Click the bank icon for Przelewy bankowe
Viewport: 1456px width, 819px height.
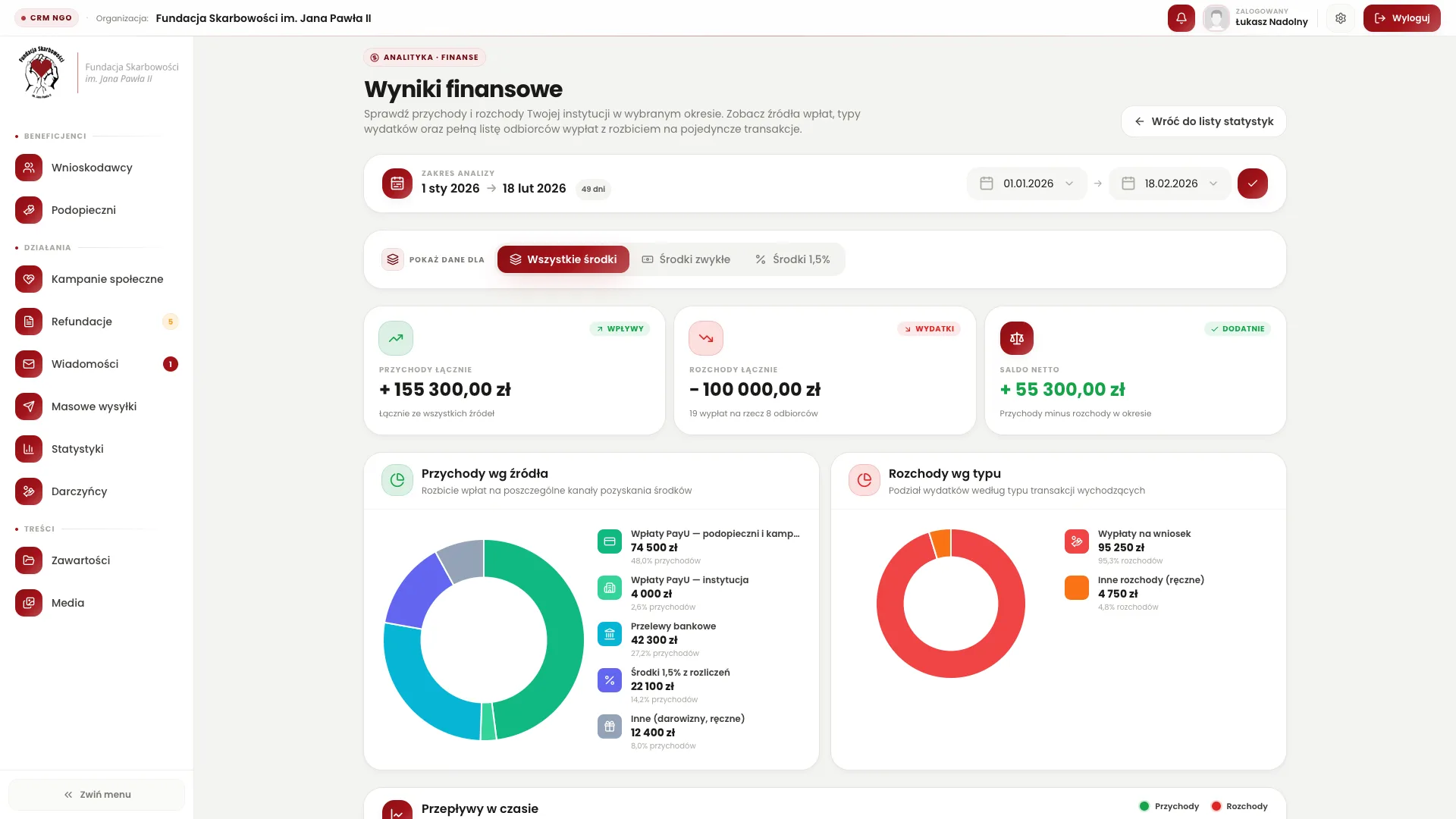[x=610, y=634]
